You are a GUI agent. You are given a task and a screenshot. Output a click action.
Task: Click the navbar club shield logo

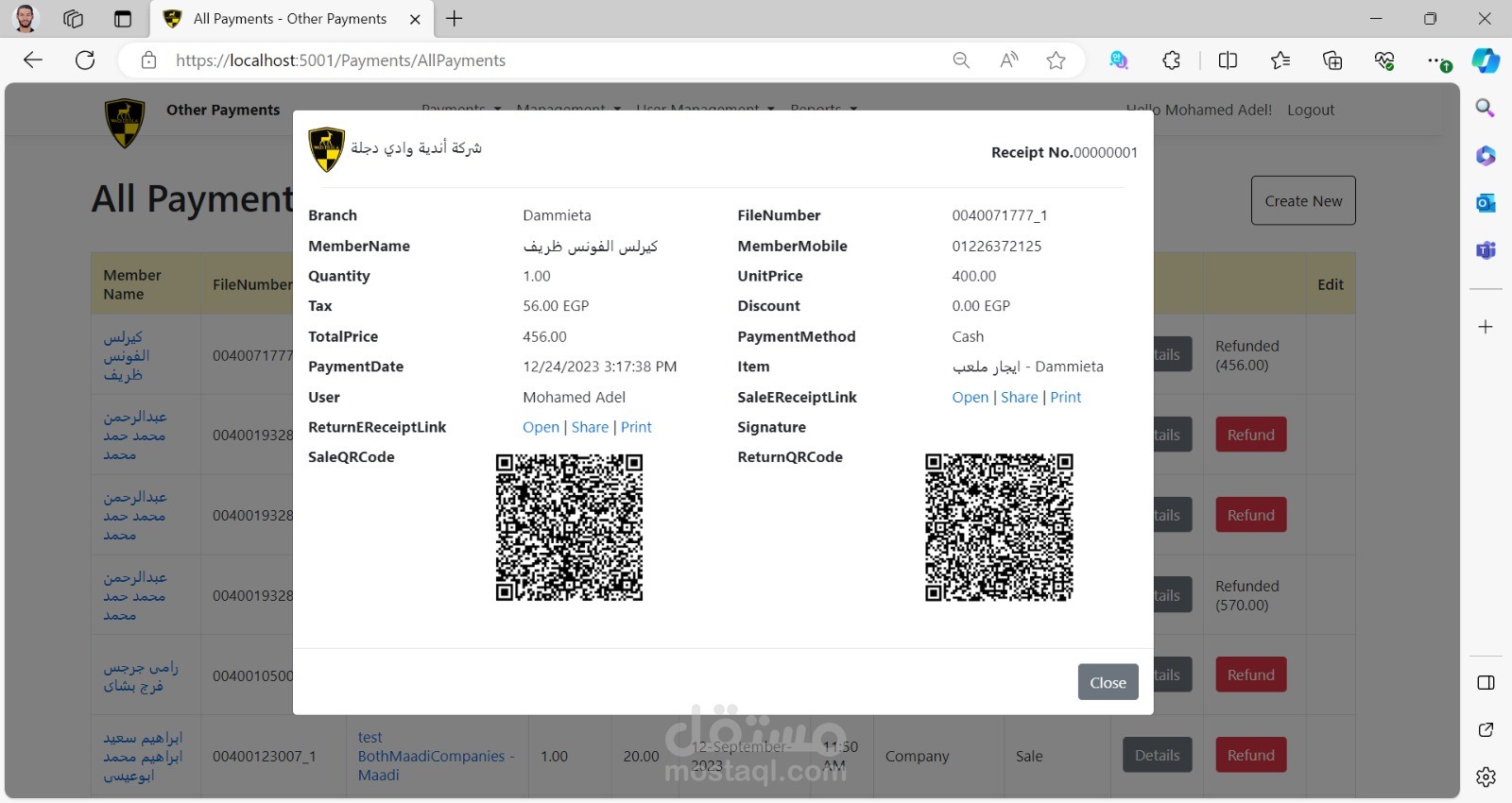pos(125,123)
